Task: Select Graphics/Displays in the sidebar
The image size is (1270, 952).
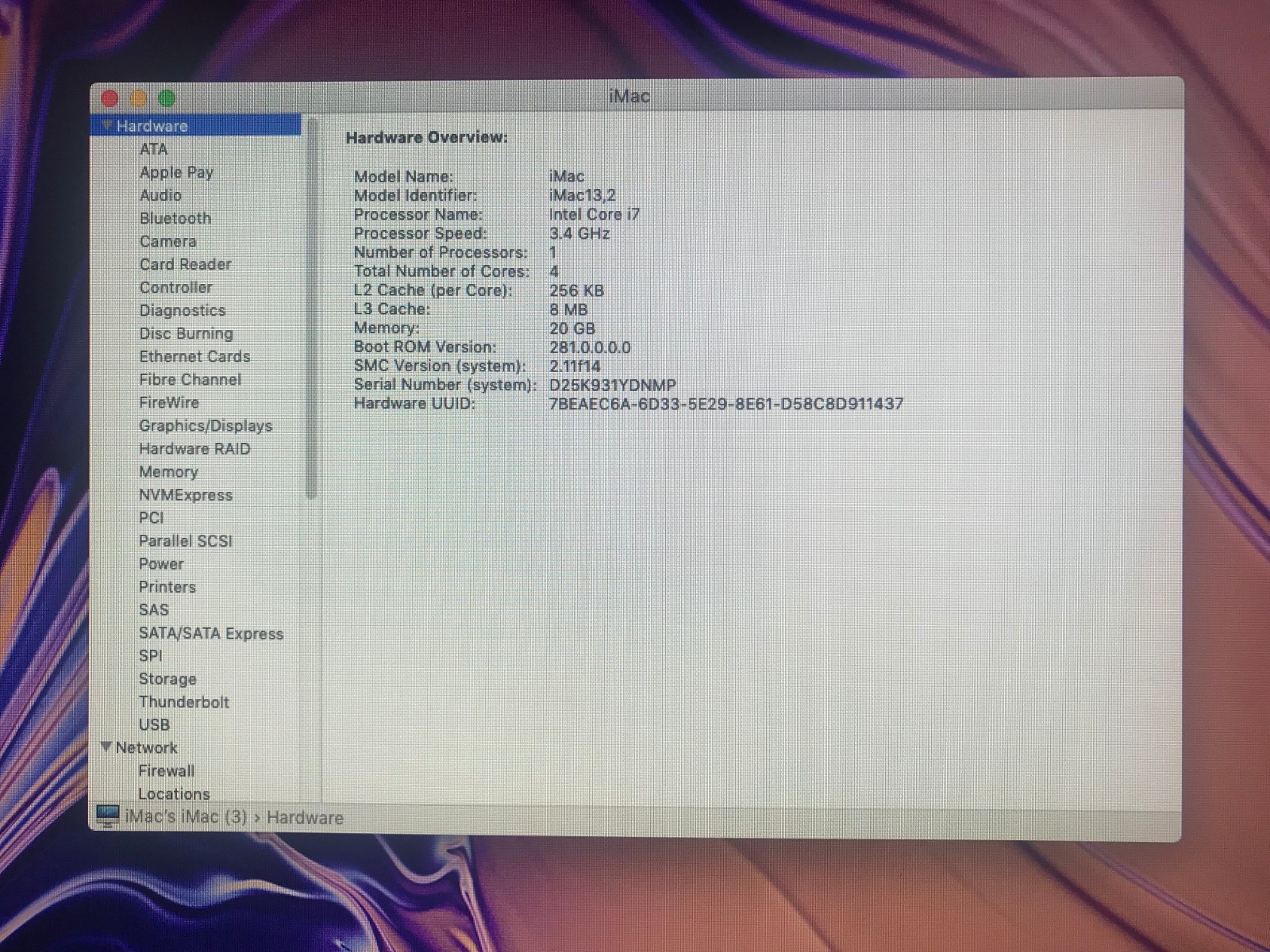Action: [x=206, y=426]
